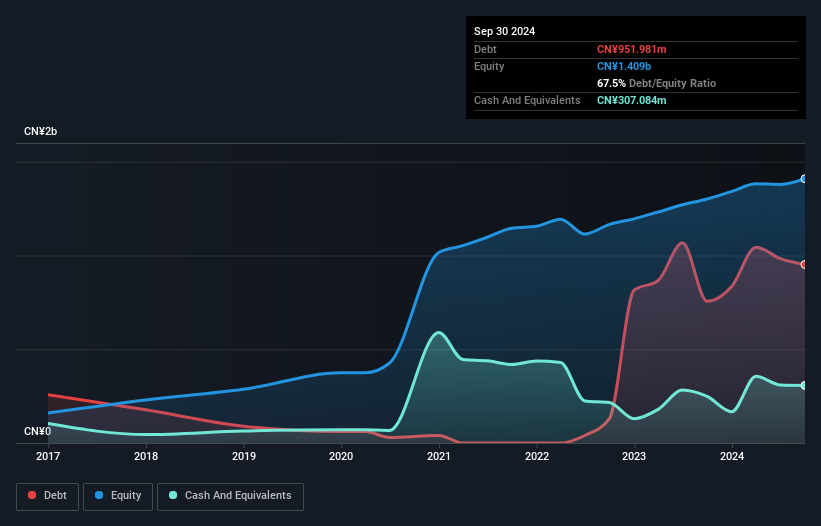This screenshot has height=526, width=821.
Task: Click the 2021 x-axis label
Action: click(439, 456)
